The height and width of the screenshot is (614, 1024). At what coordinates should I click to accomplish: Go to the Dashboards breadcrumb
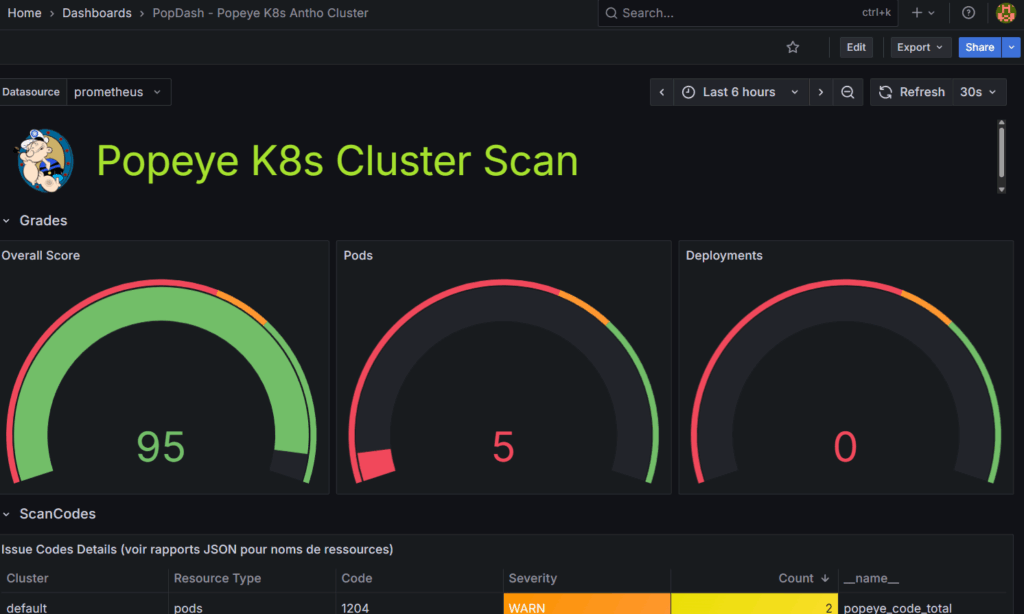[97, 13]
